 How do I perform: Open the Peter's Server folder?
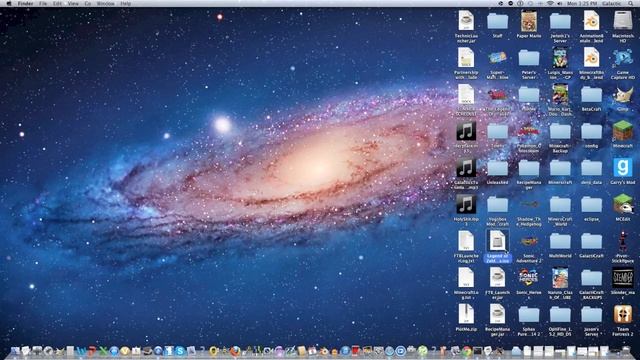point(529,58)
